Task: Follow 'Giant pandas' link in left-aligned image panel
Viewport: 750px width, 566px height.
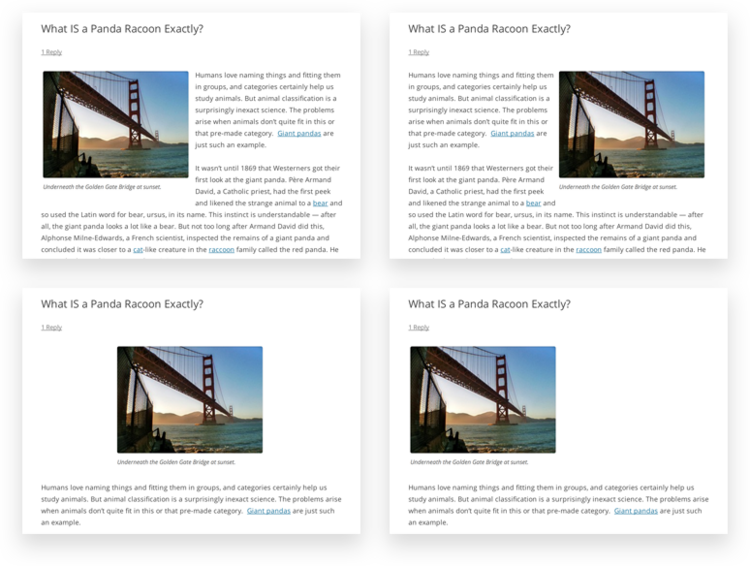Action: [299, 133]
